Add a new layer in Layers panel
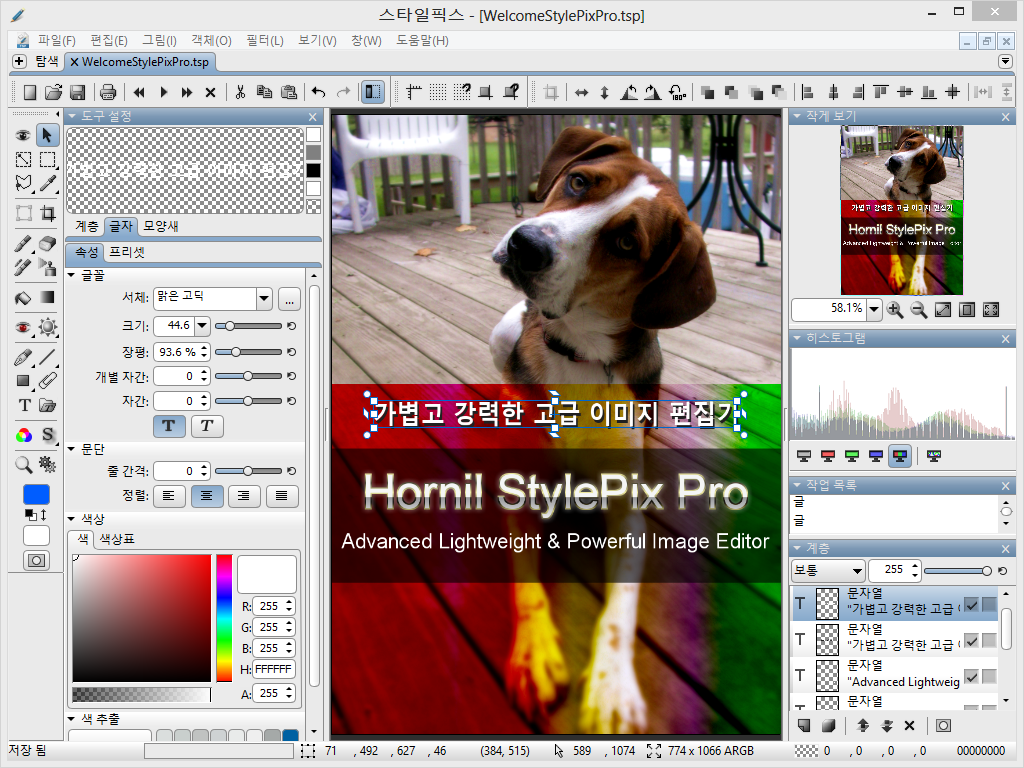Screen dimensions: 1024x768 tap(804, 726)
